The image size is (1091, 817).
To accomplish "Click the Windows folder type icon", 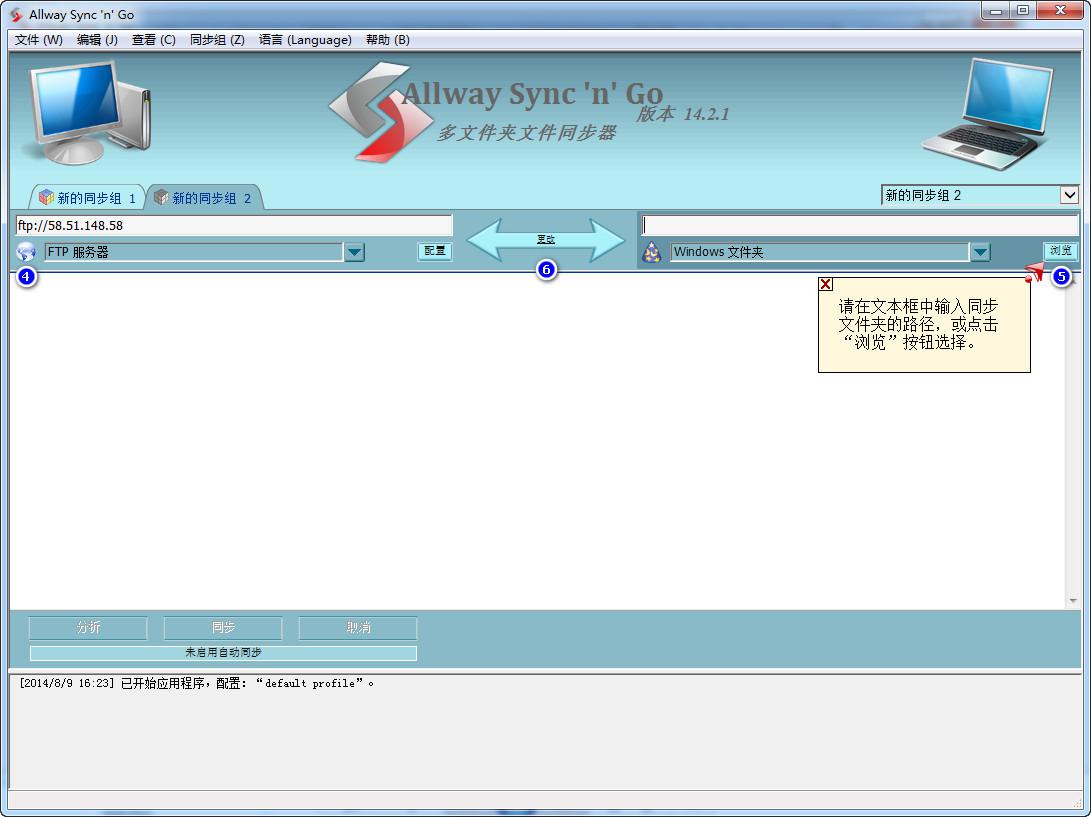I will point(651,252).
